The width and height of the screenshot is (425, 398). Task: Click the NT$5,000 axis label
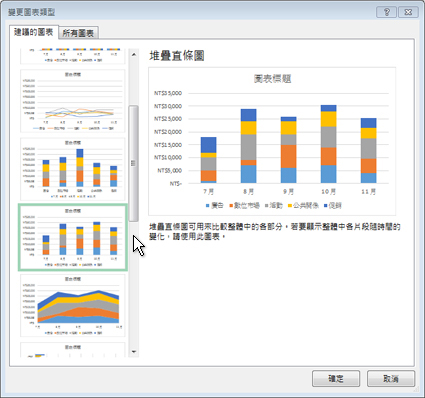(x=170, y=171)
